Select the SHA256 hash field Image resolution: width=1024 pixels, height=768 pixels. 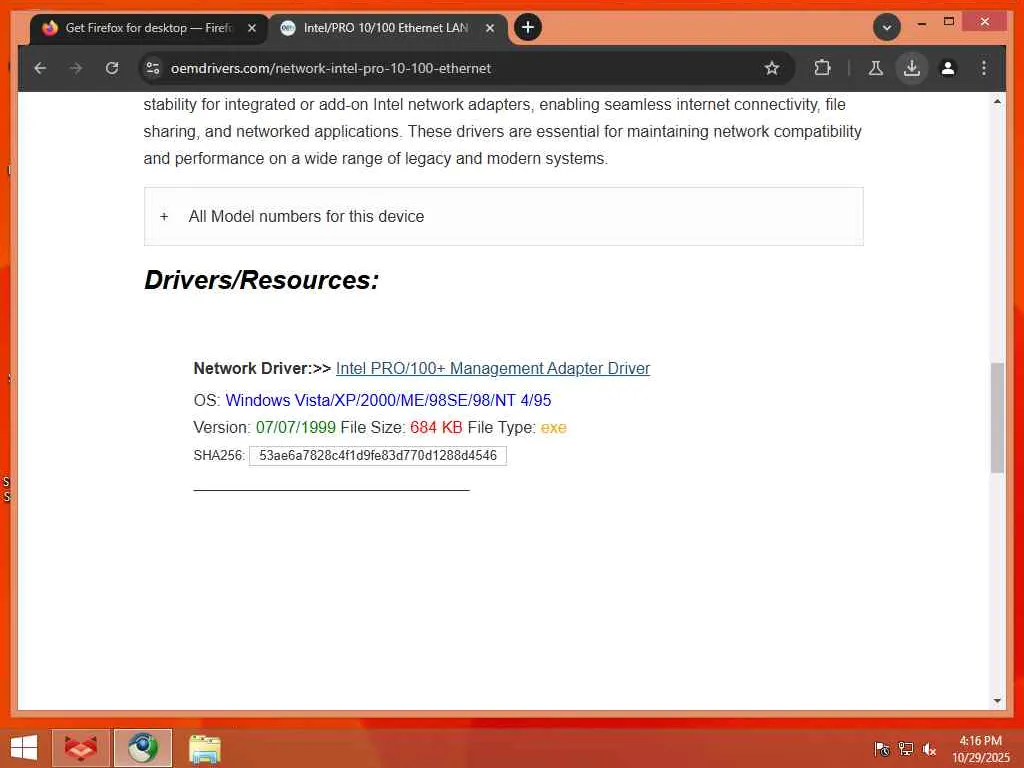377,456
